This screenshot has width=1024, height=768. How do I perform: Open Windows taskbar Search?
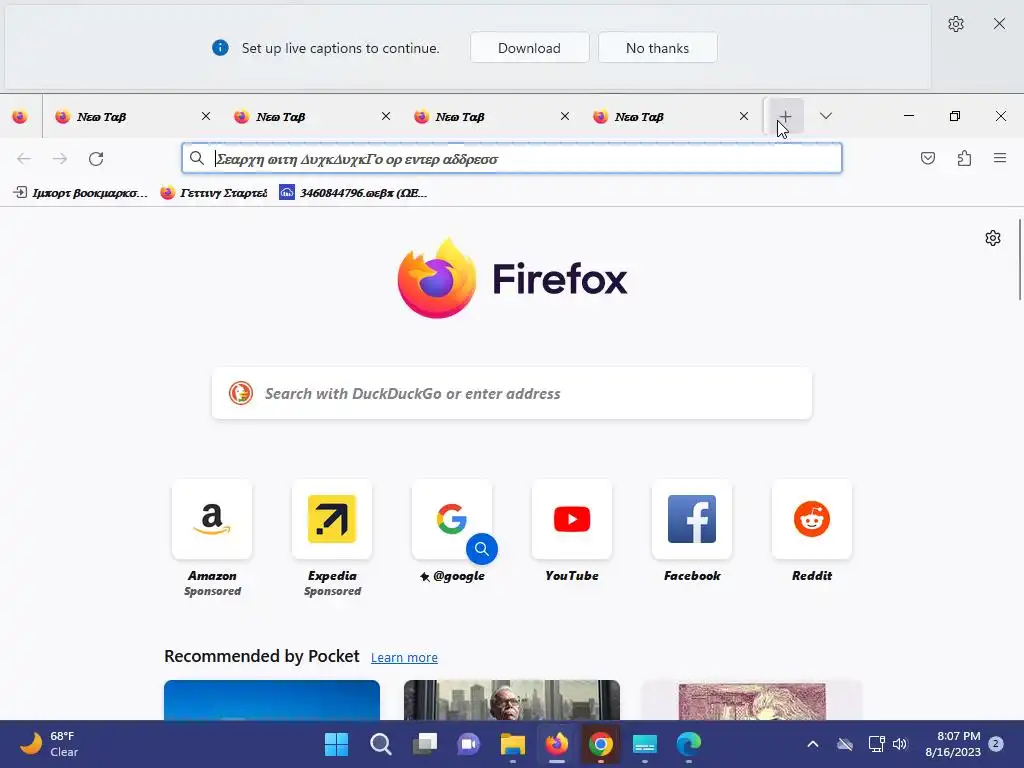pyautogui.click(x=381, y=744)
